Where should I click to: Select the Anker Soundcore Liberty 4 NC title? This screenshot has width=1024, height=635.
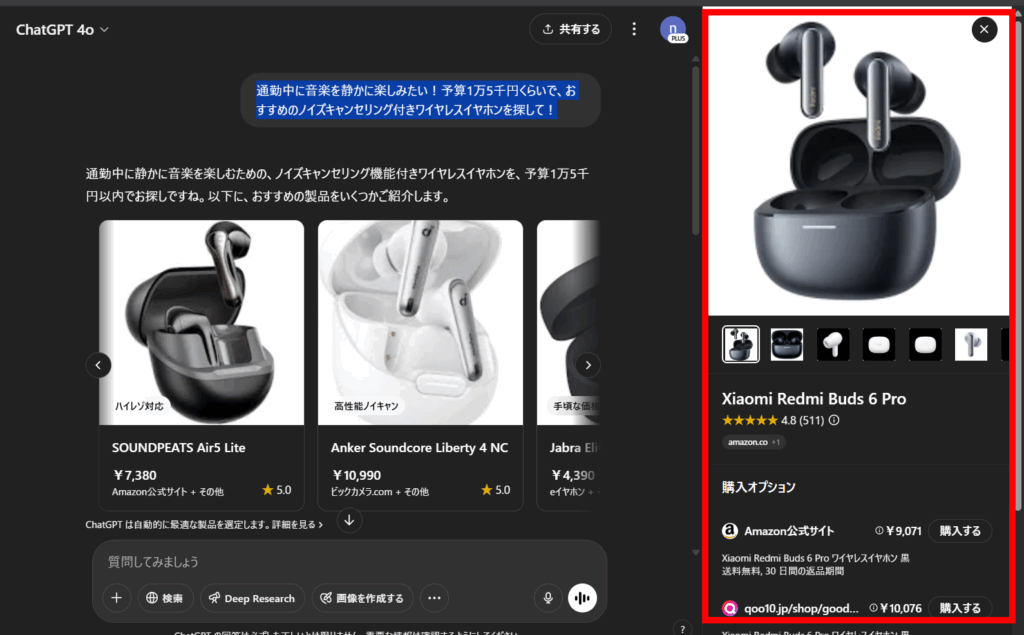[x=419, y=448]
